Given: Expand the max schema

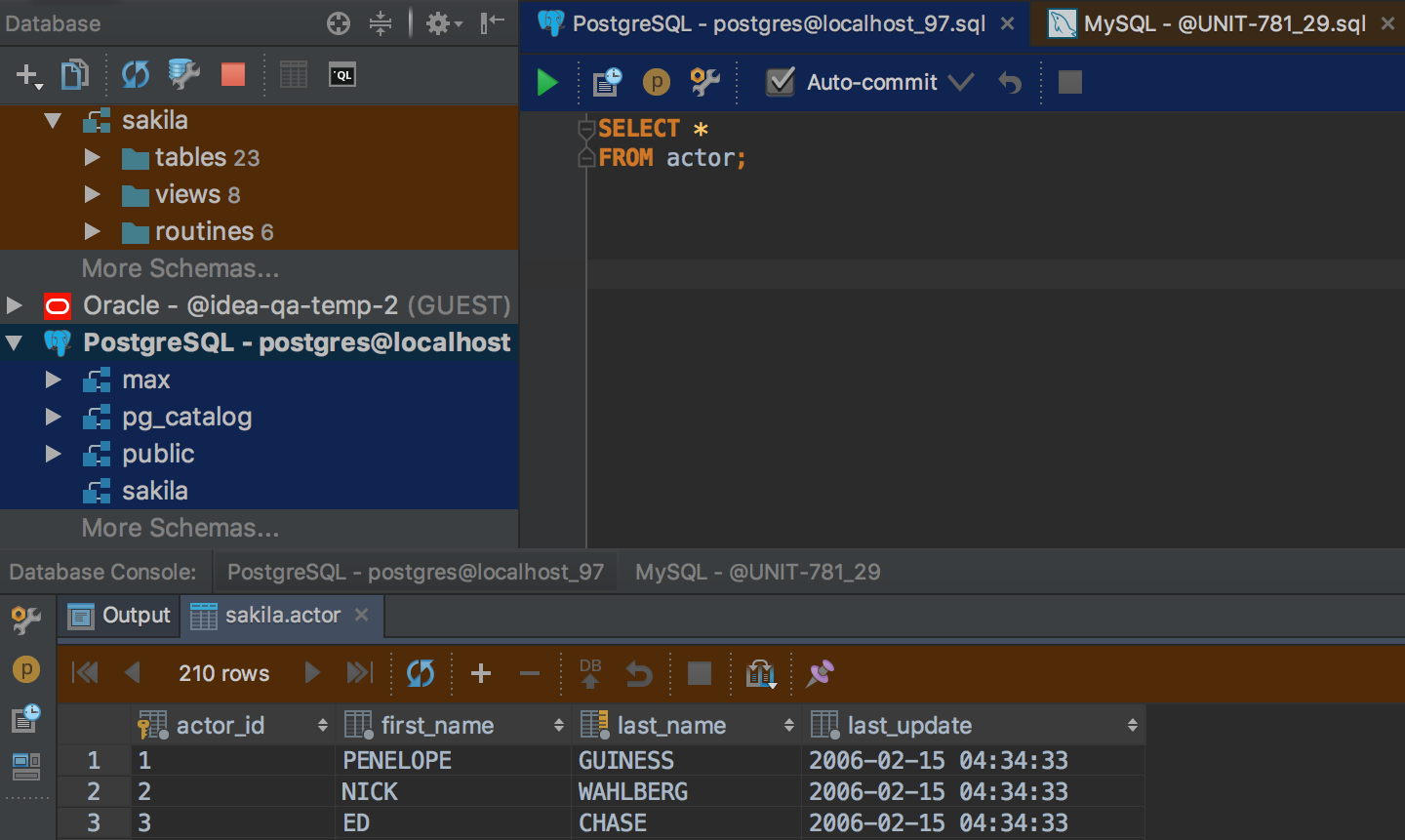Looking at the screenshot, I should point(54,380).
